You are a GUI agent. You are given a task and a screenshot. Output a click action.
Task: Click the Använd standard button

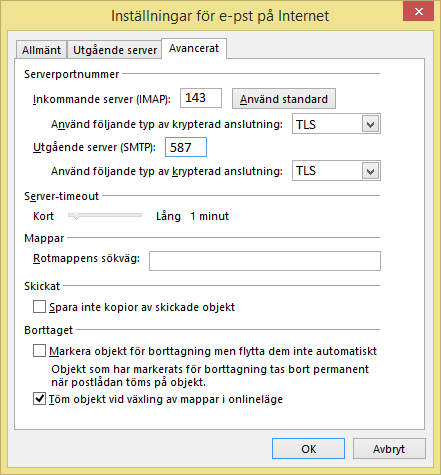point(284,99)
